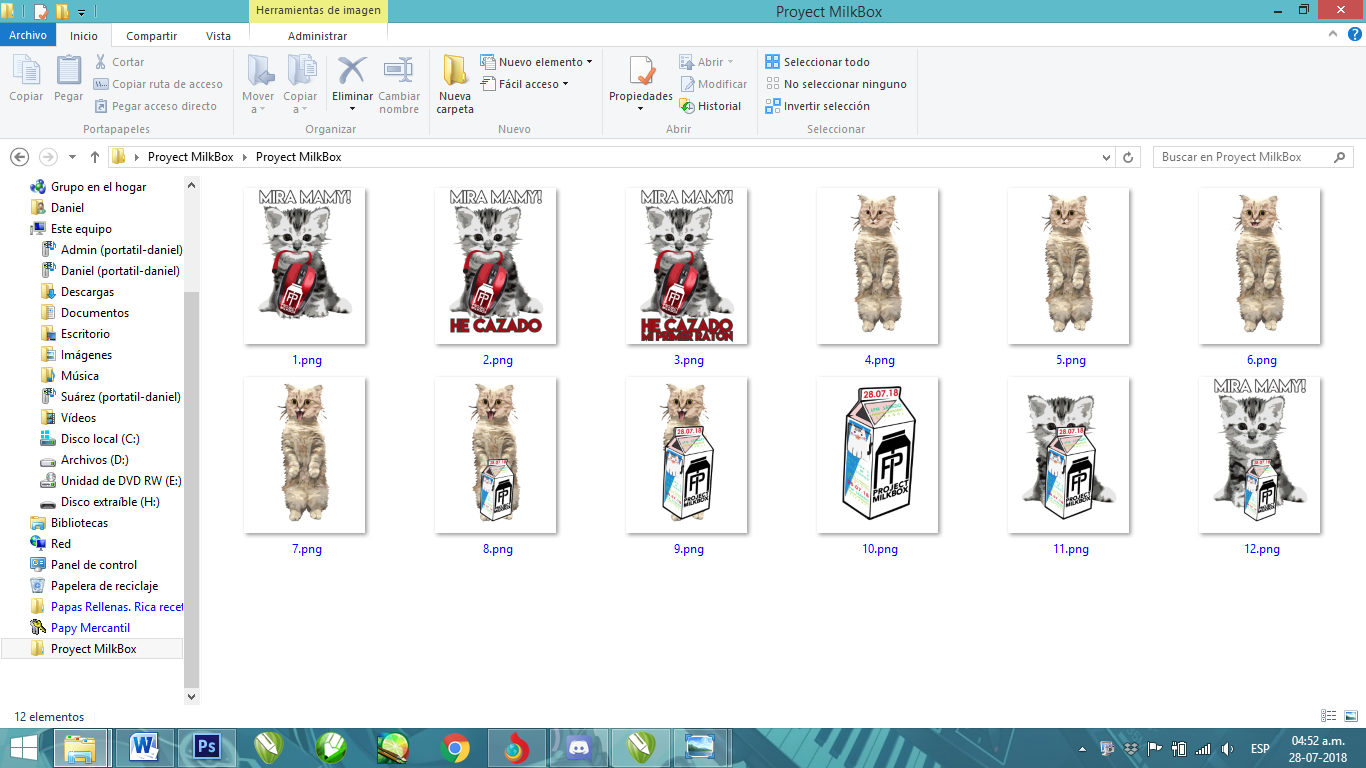The image size is (1366, 768).
Task: Open the recent locations dropdown arrow
Action: [x=72, y=157]
